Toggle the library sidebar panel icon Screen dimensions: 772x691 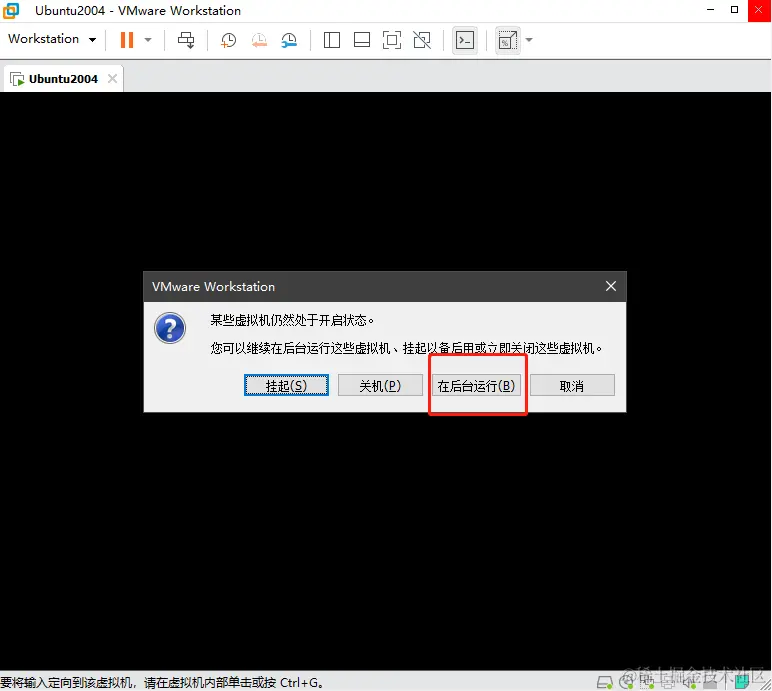[x=332, y=40]
